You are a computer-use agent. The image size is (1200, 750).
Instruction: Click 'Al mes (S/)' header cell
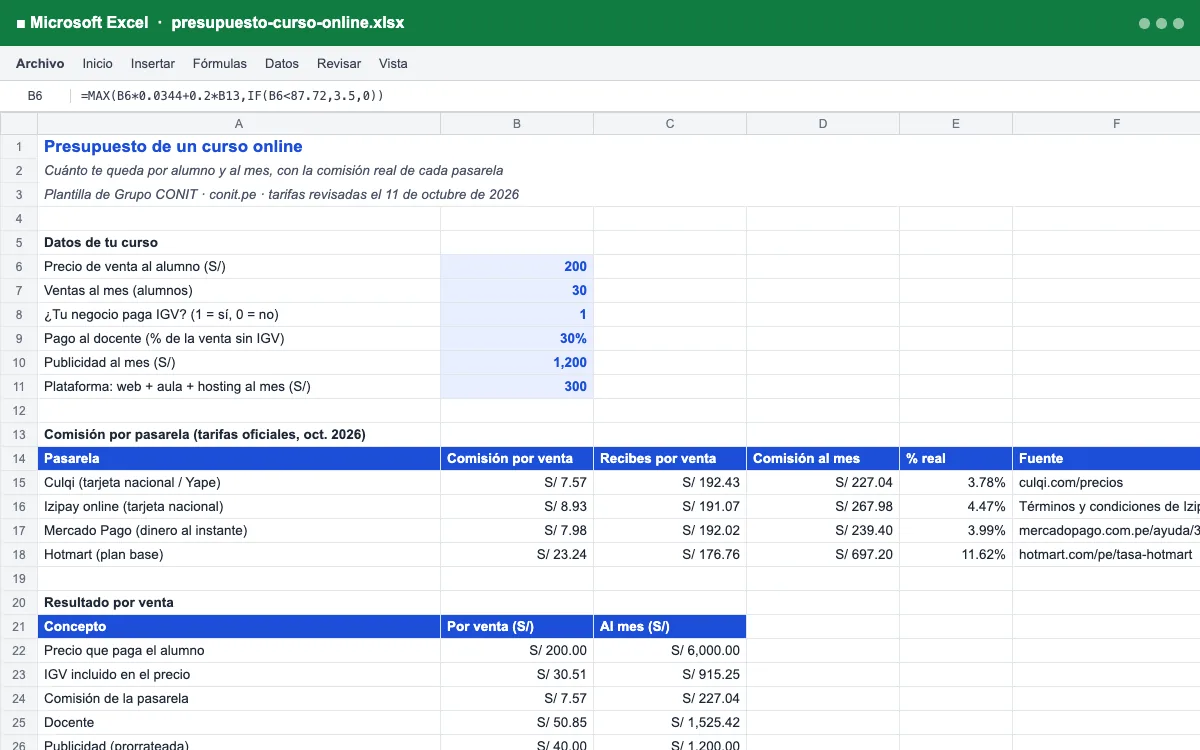pyautogui.click(x=670, y=626)
